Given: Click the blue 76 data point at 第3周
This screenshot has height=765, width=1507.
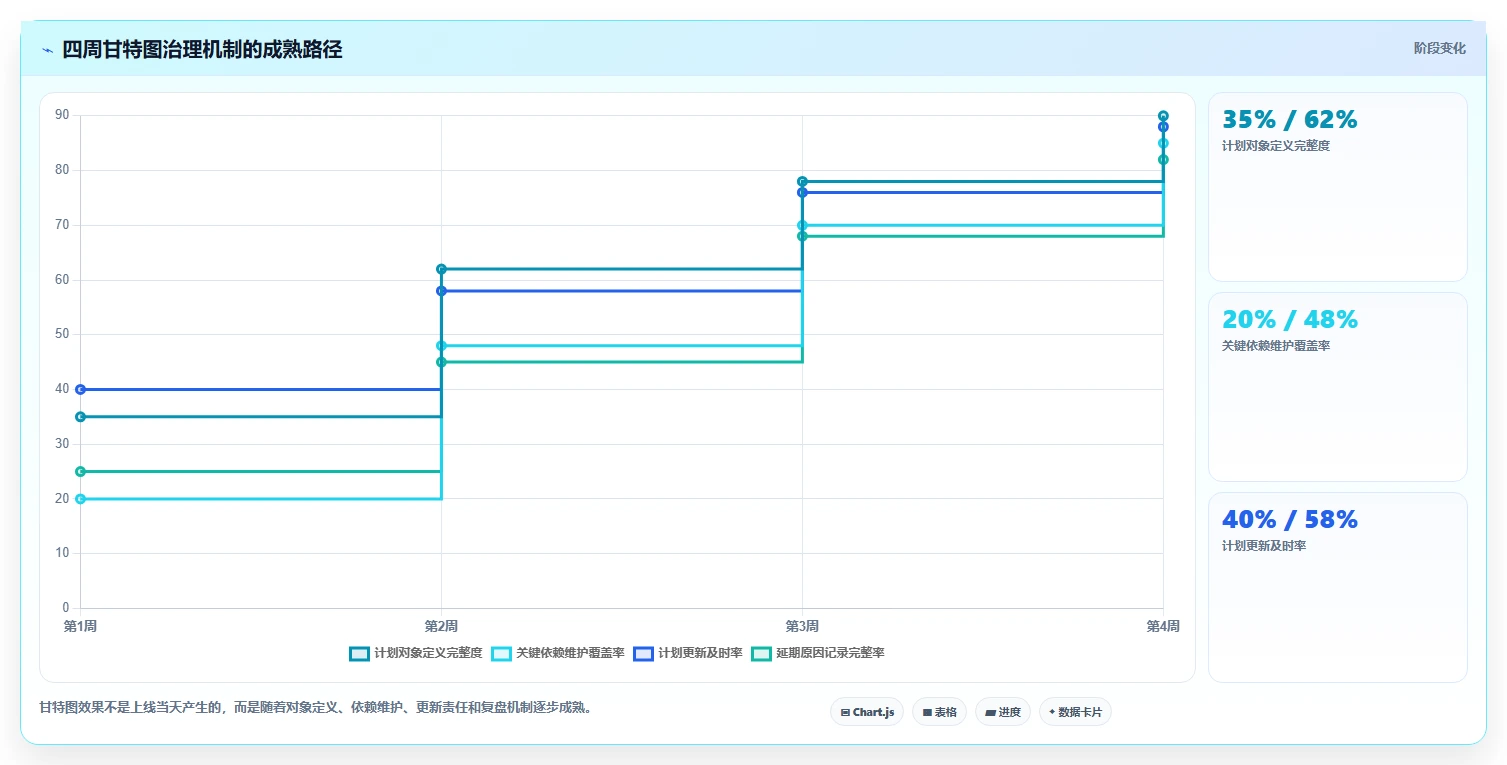Looking at the screenshot, I should (802, 192).
